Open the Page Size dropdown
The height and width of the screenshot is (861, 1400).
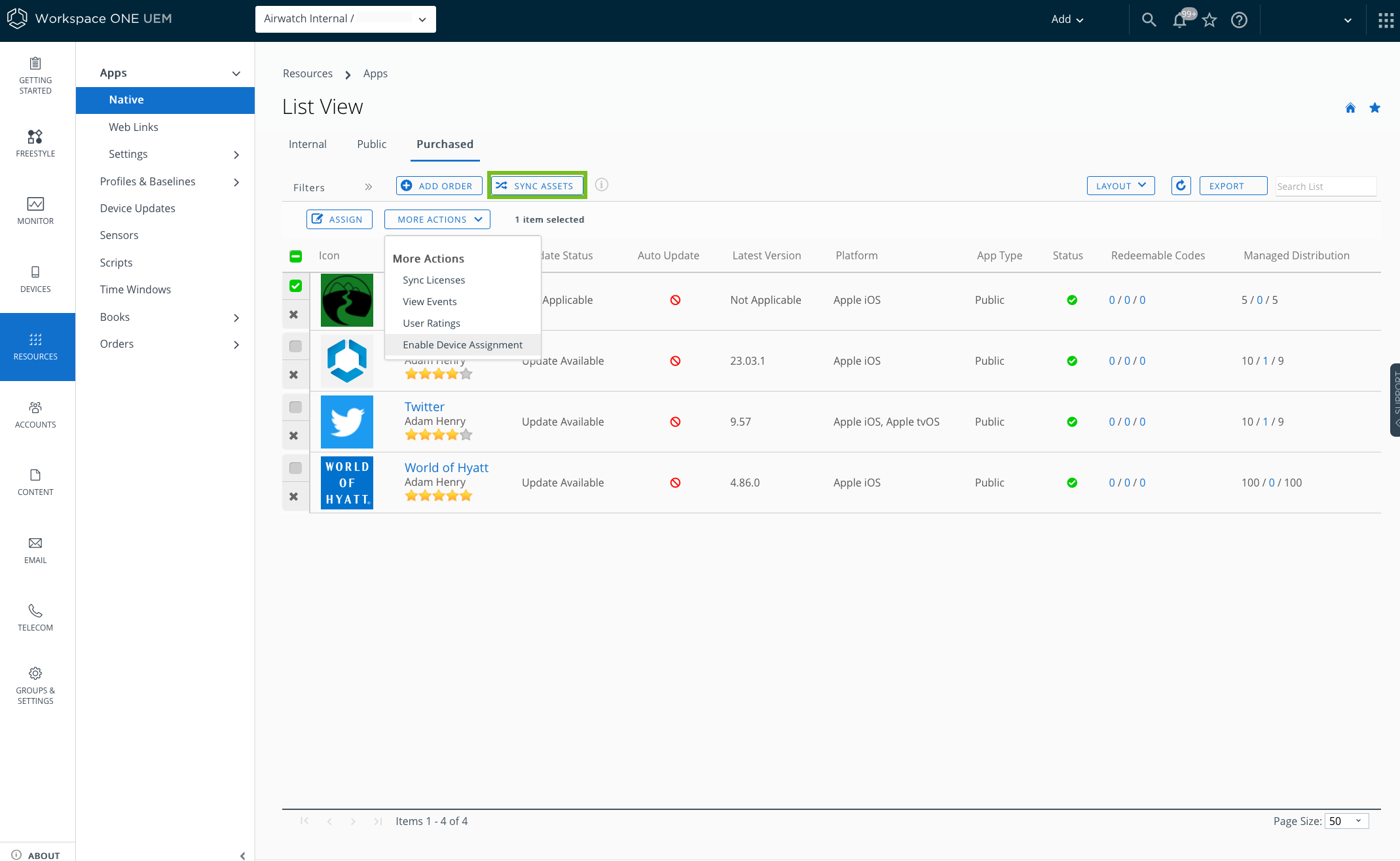click(1346, 821)
